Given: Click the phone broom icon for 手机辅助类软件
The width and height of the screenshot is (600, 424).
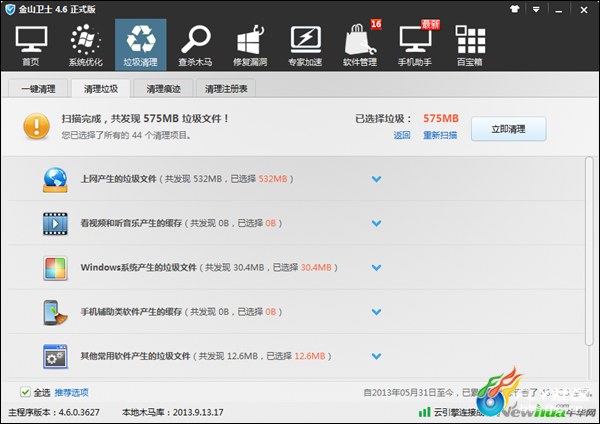Looking at the screenshot, I should [x=55, y=312].
